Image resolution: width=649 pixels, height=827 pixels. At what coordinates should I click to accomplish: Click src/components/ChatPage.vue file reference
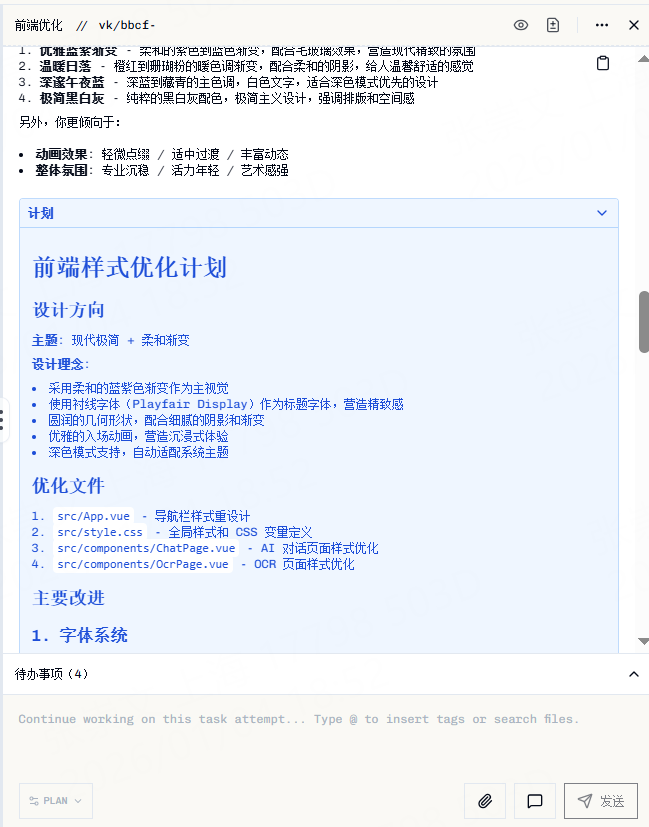click(x=146, y=548)
